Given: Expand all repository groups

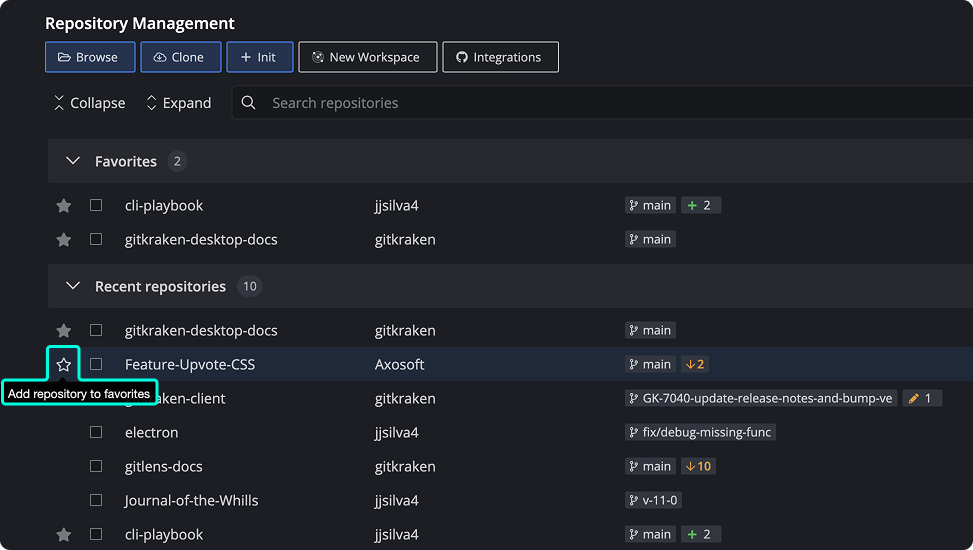Looking at the screenshot, I should click(178, 103).
